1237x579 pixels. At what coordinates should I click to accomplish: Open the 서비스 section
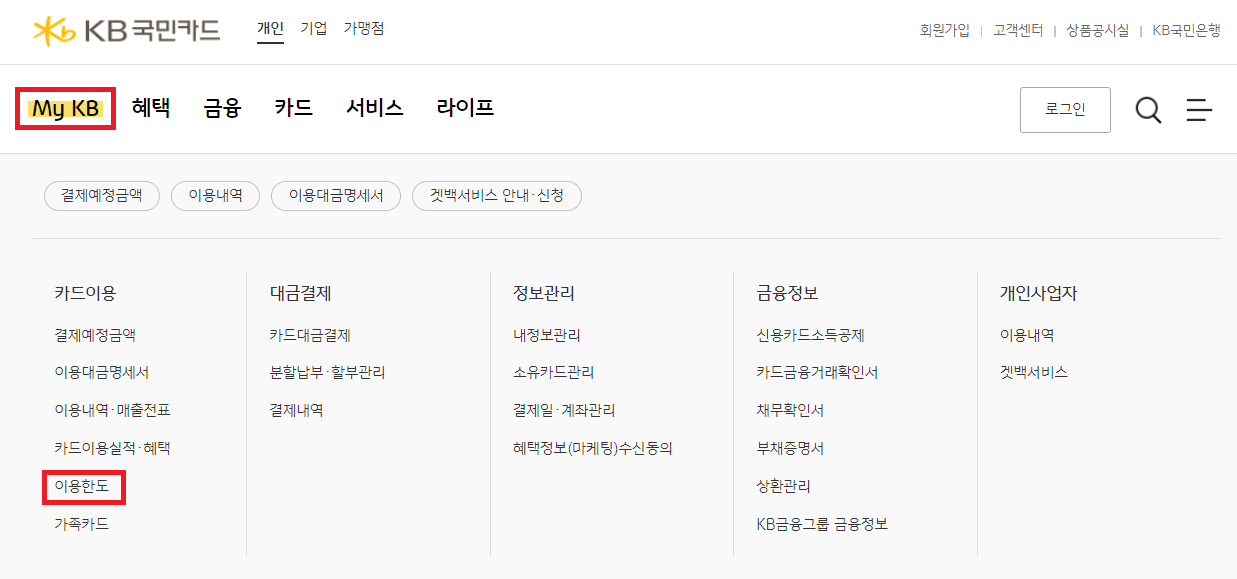(373, 108)
